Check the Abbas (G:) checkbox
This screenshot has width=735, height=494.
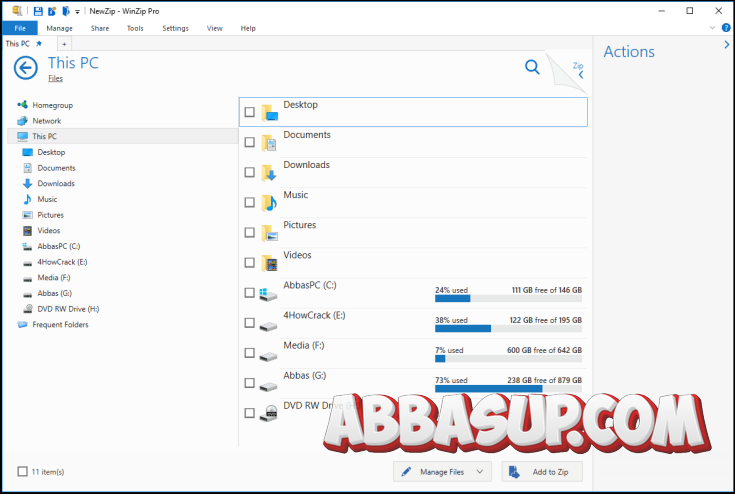(249, 383)
